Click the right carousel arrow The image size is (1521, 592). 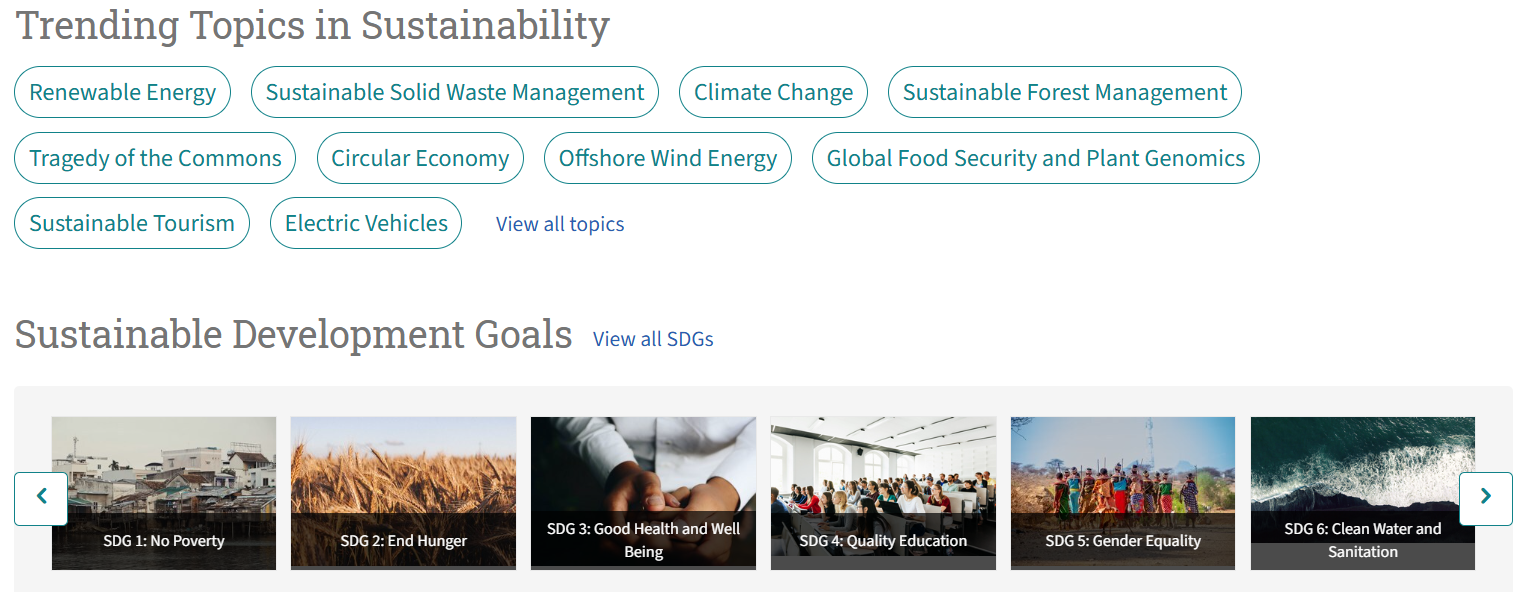[x=1486, y=498]
